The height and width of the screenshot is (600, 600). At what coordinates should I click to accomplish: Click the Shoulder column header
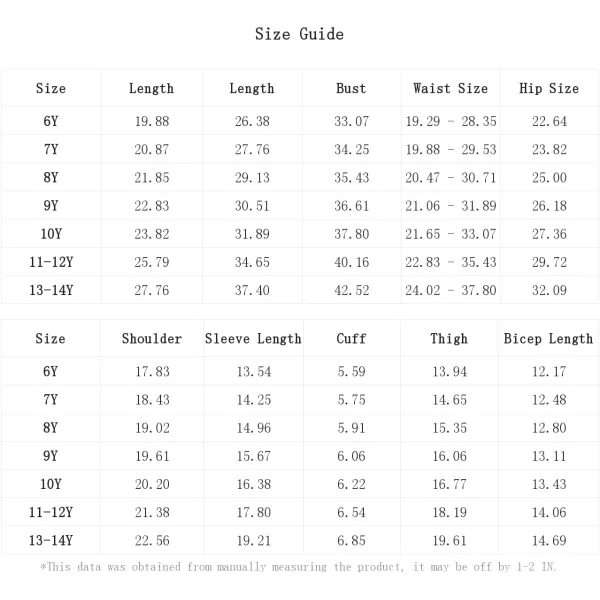(152, 339)
